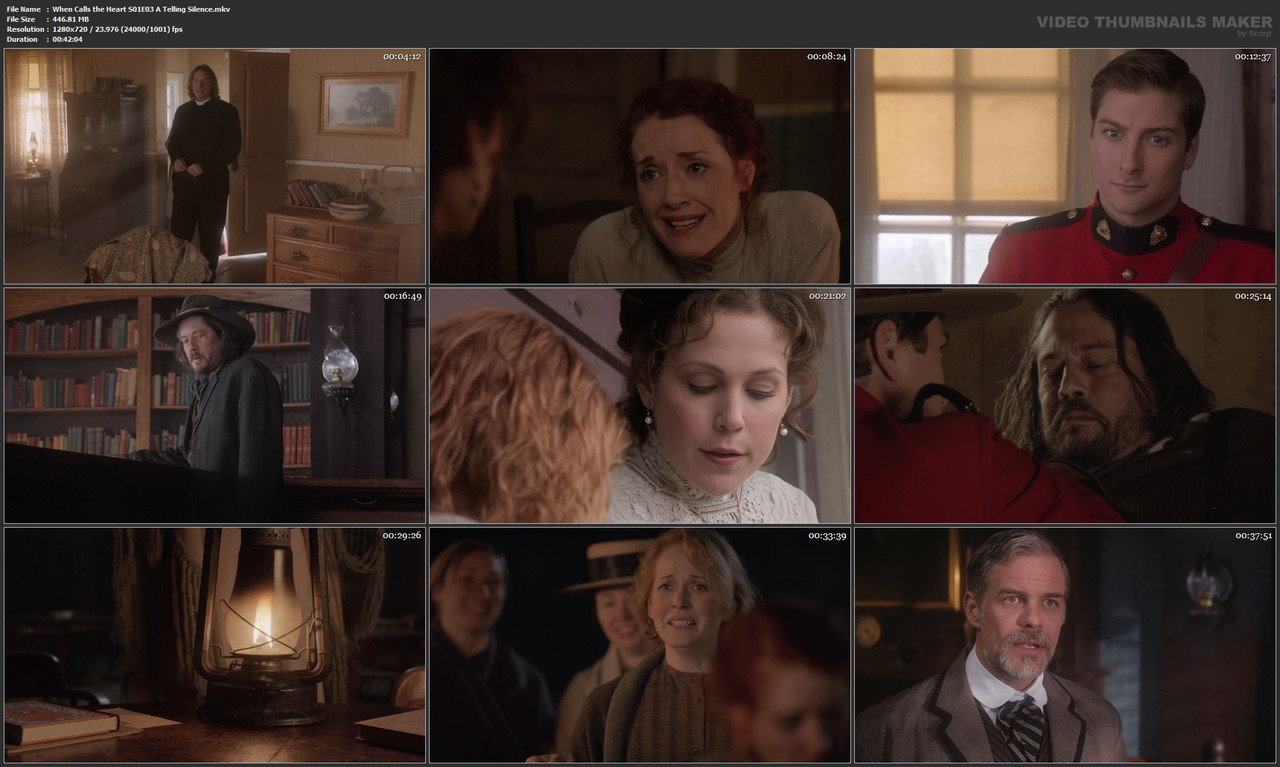Select the thumbnail stamped 00:21:02
Viewport: 1280px width, 767px height.
pyautogui.click(x=640, y=406)
